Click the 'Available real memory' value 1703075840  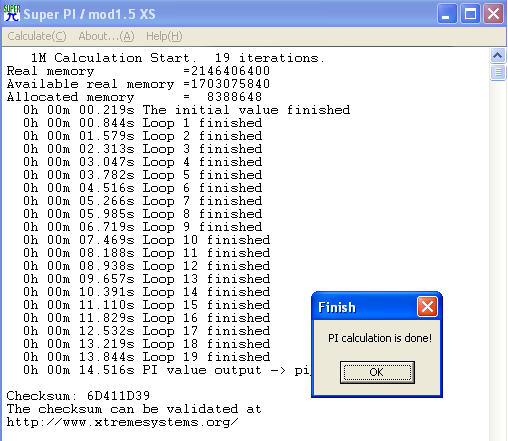click(230, 84)
